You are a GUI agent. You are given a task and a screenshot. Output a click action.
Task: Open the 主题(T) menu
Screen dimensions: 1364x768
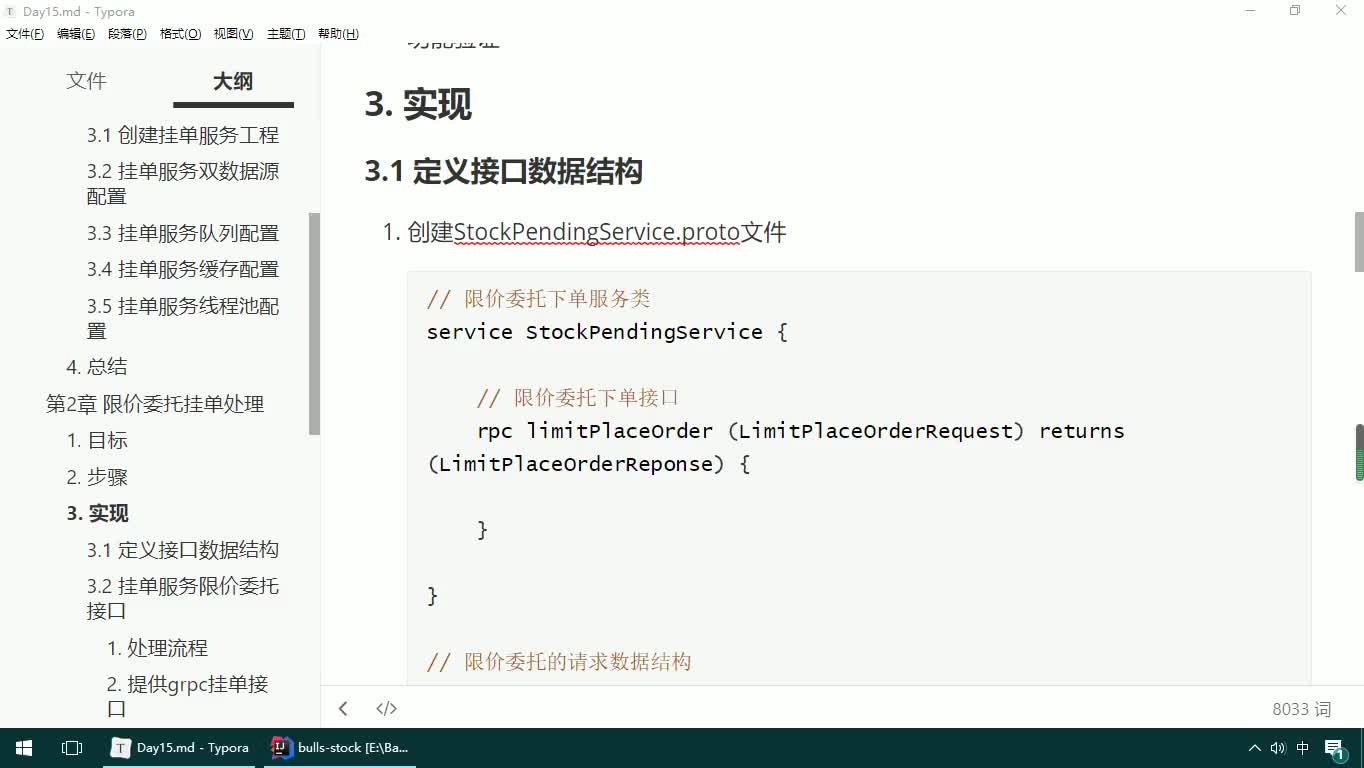click(286, 34)
